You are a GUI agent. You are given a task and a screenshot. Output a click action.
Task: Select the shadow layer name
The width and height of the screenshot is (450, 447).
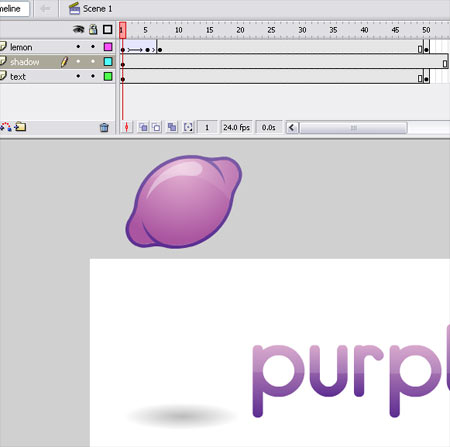coord(25,62)
